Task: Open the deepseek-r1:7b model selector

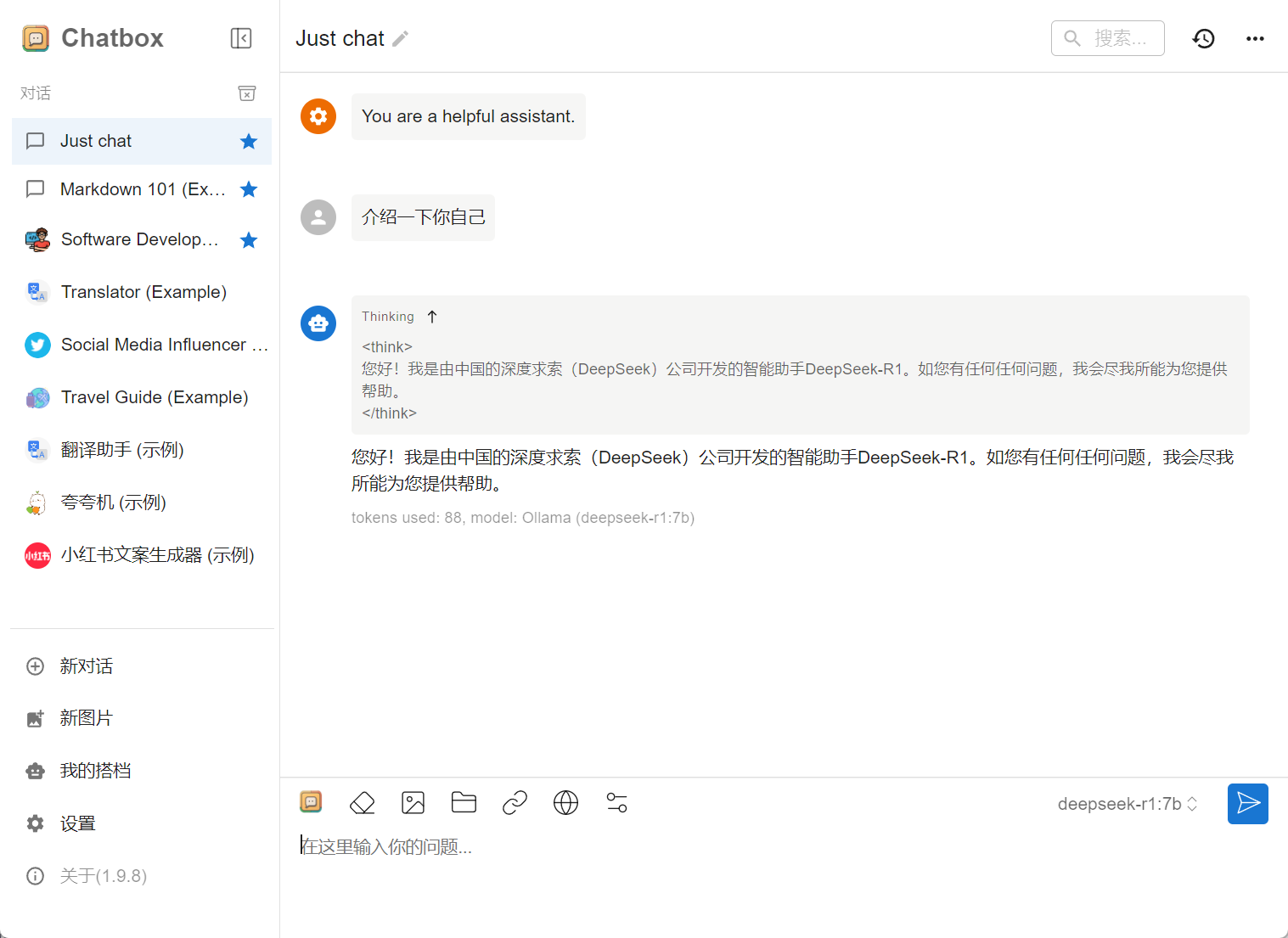Action: (x=1128, y=804)
